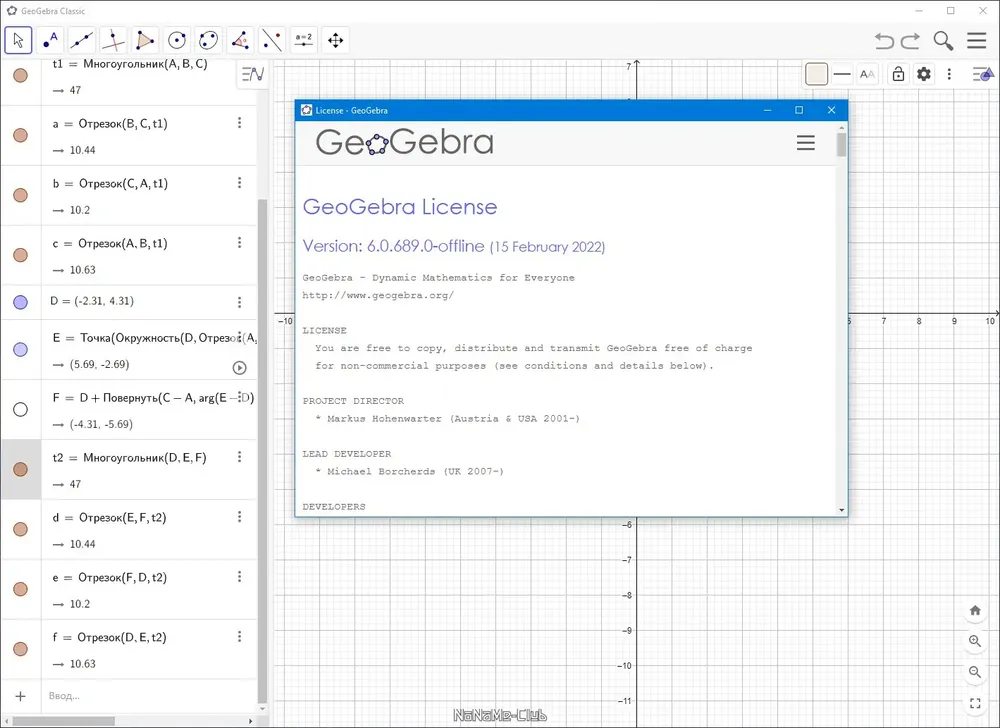Open the color swatch in style bar
1000x728 pixels.
pos(816,74)
